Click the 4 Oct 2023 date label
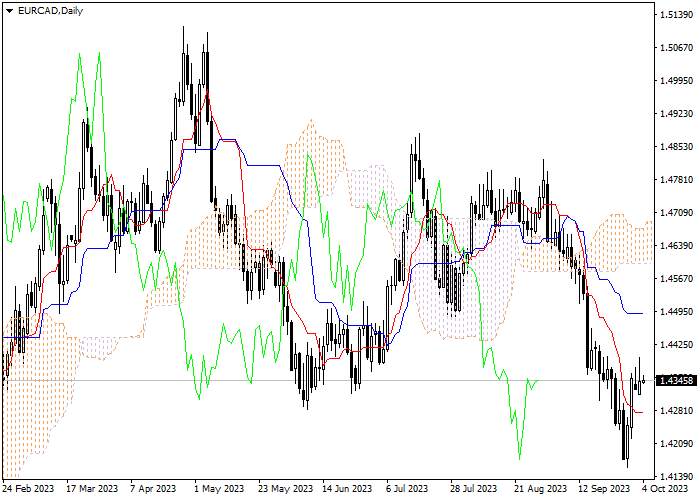 click(665, 489)
